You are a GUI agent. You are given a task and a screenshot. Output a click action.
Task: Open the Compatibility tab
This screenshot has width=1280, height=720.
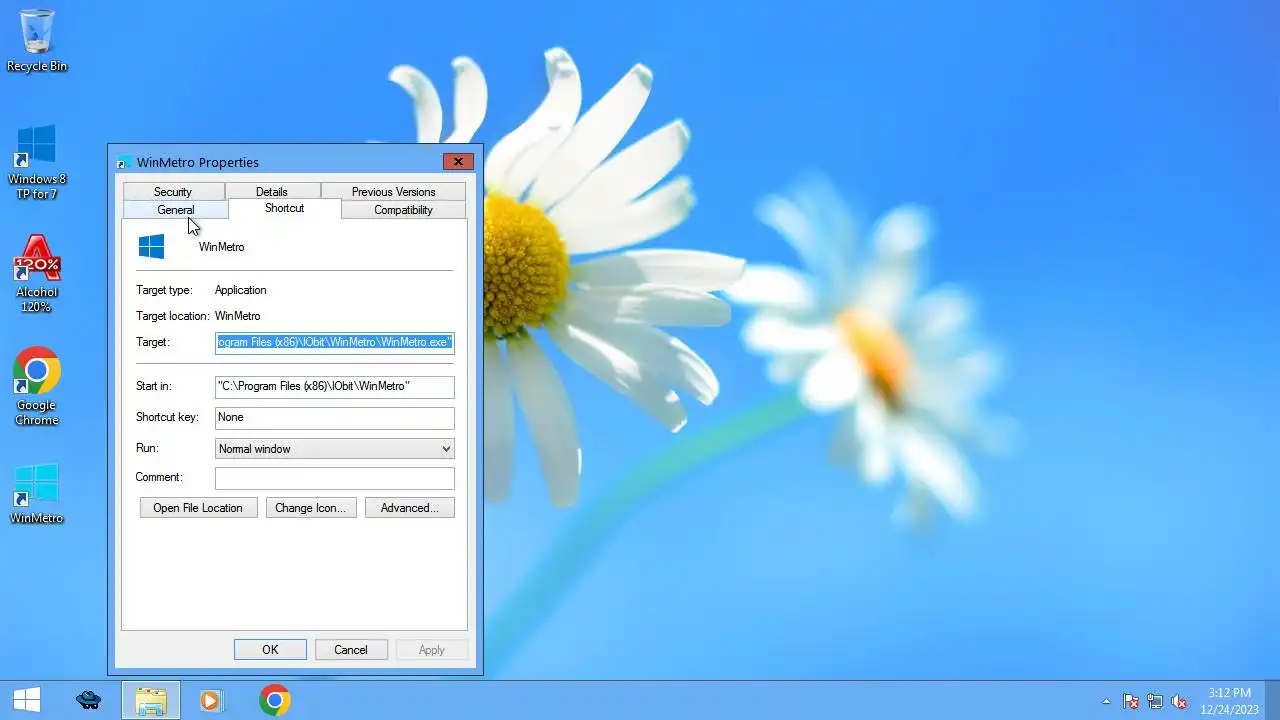[x=403, y=210]
